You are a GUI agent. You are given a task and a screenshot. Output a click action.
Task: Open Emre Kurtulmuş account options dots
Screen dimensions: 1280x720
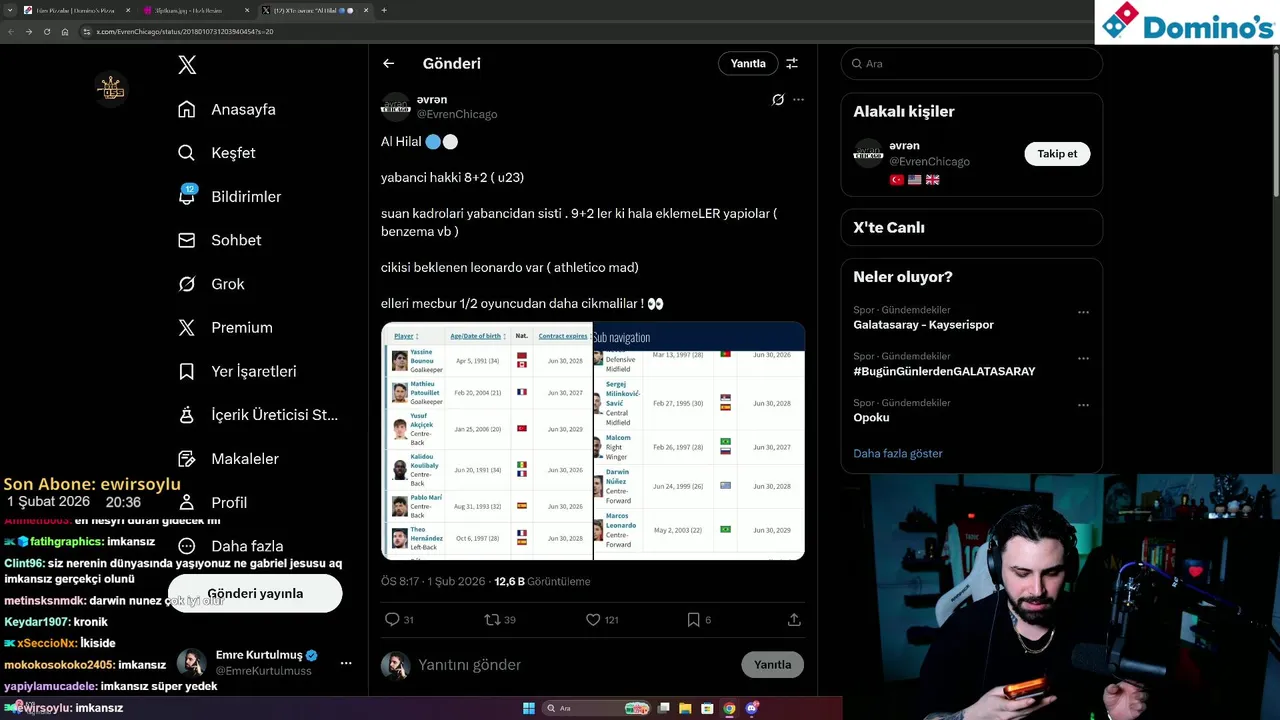click(345, 663)
